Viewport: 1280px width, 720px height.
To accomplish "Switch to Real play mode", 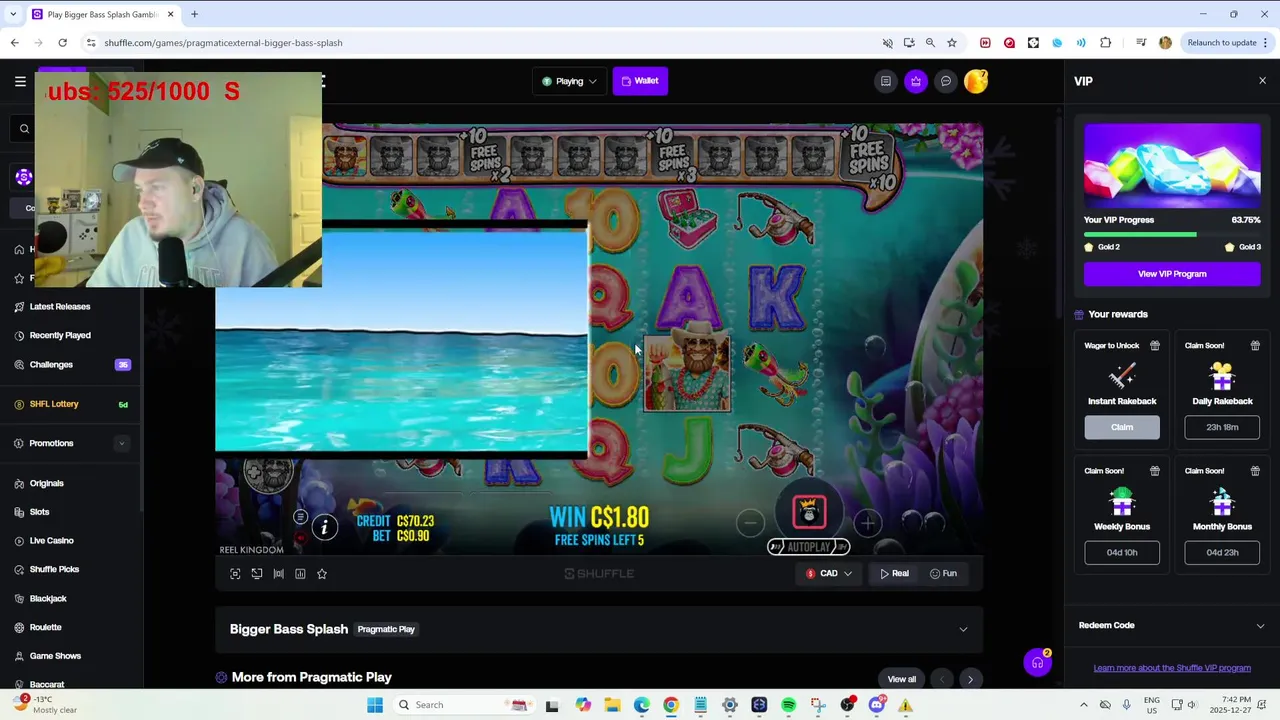I will tap(894, 573).
